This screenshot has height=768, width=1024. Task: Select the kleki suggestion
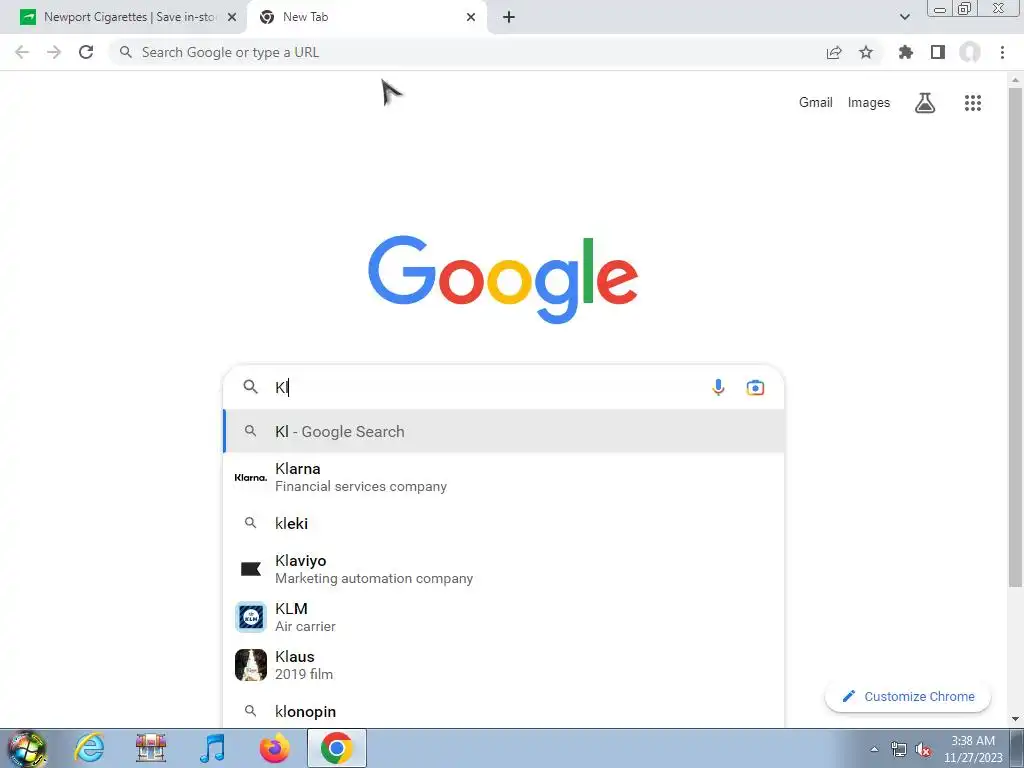[x=504, y=523]
